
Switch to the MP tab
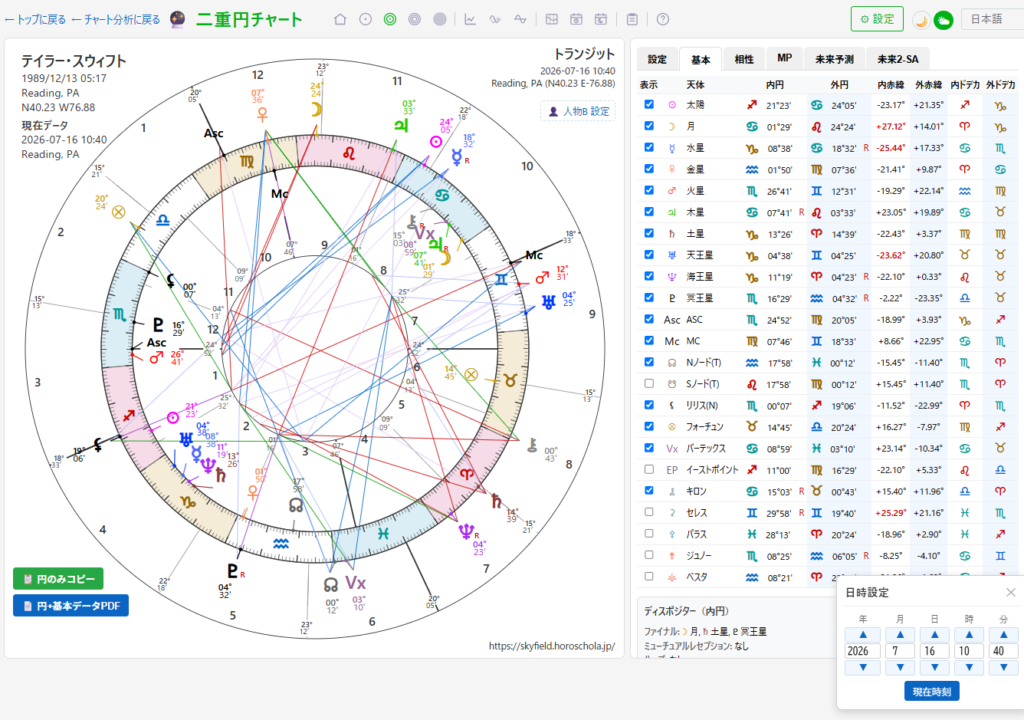[x=784, y=59]
